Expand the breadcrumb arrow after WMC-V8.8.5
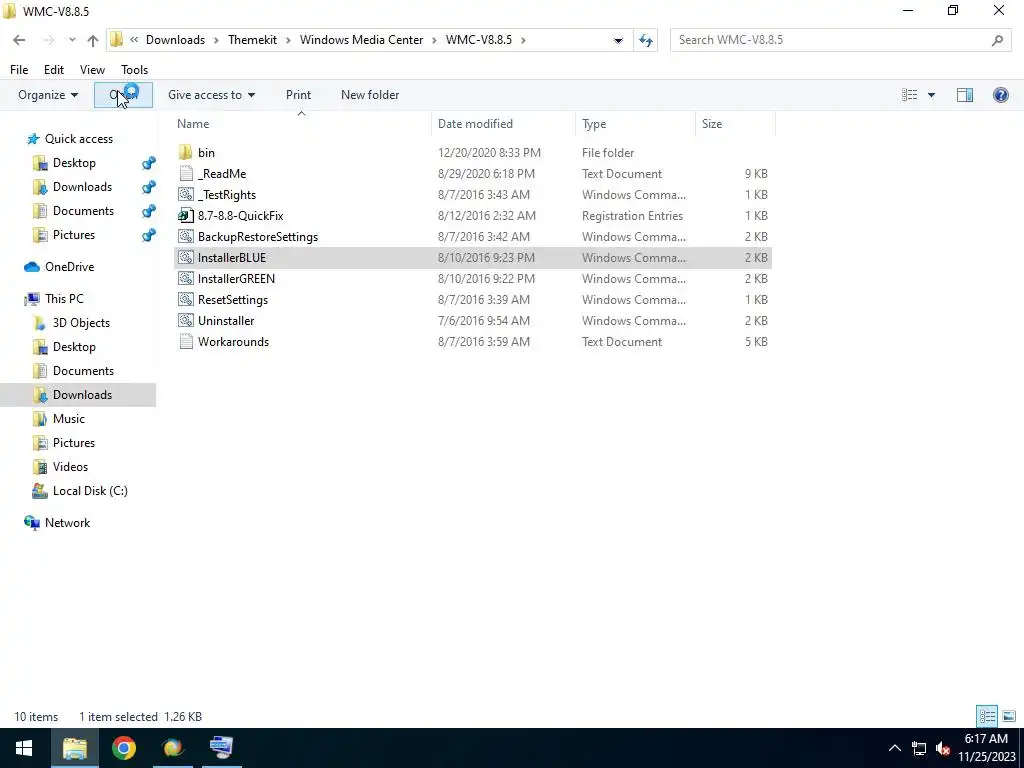The width and height of the screenshot is (1024, 768). click(x=523, y=40)
